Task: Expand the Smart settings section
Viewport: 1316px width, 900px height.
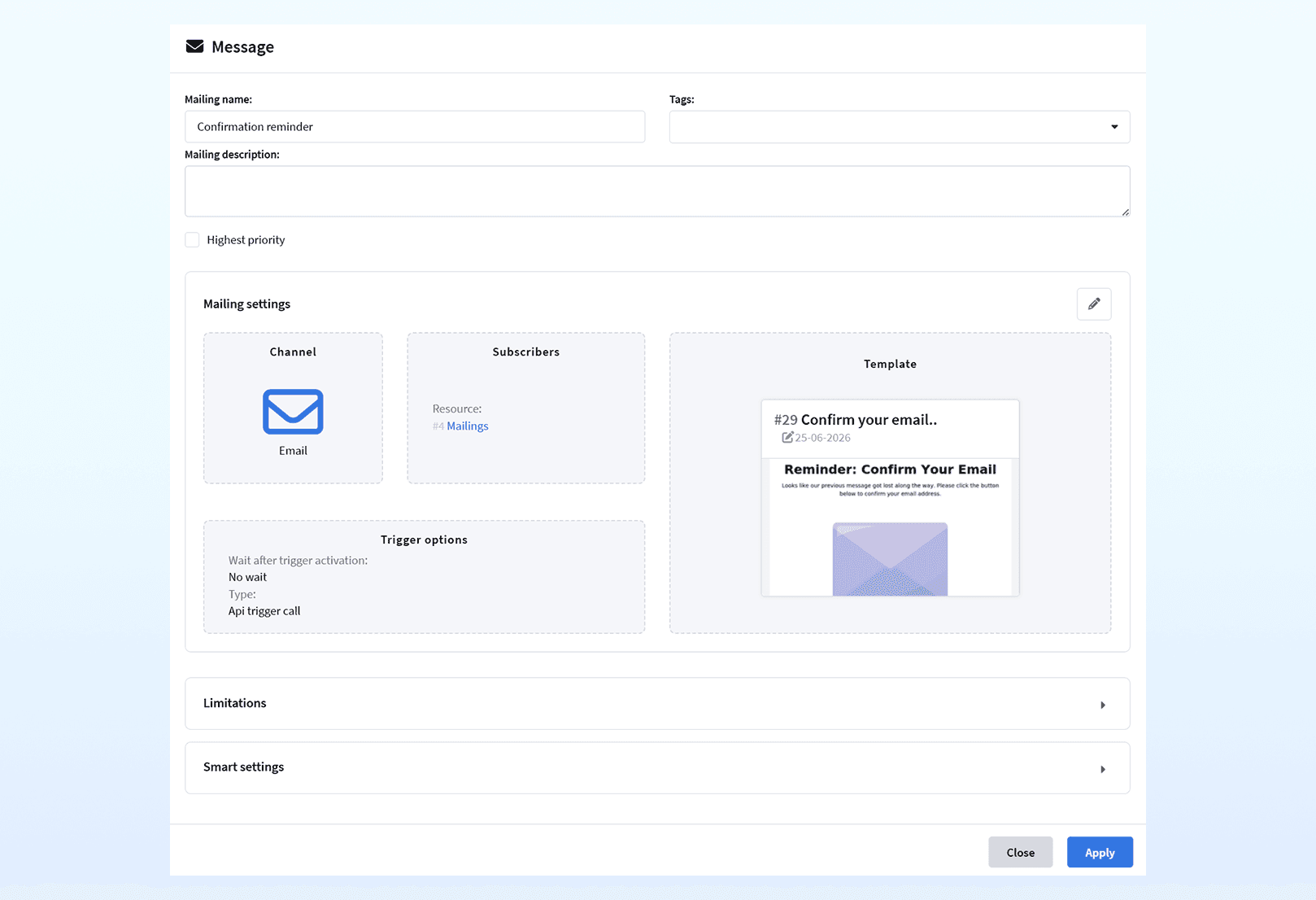Action: click(x=657, y=767)
